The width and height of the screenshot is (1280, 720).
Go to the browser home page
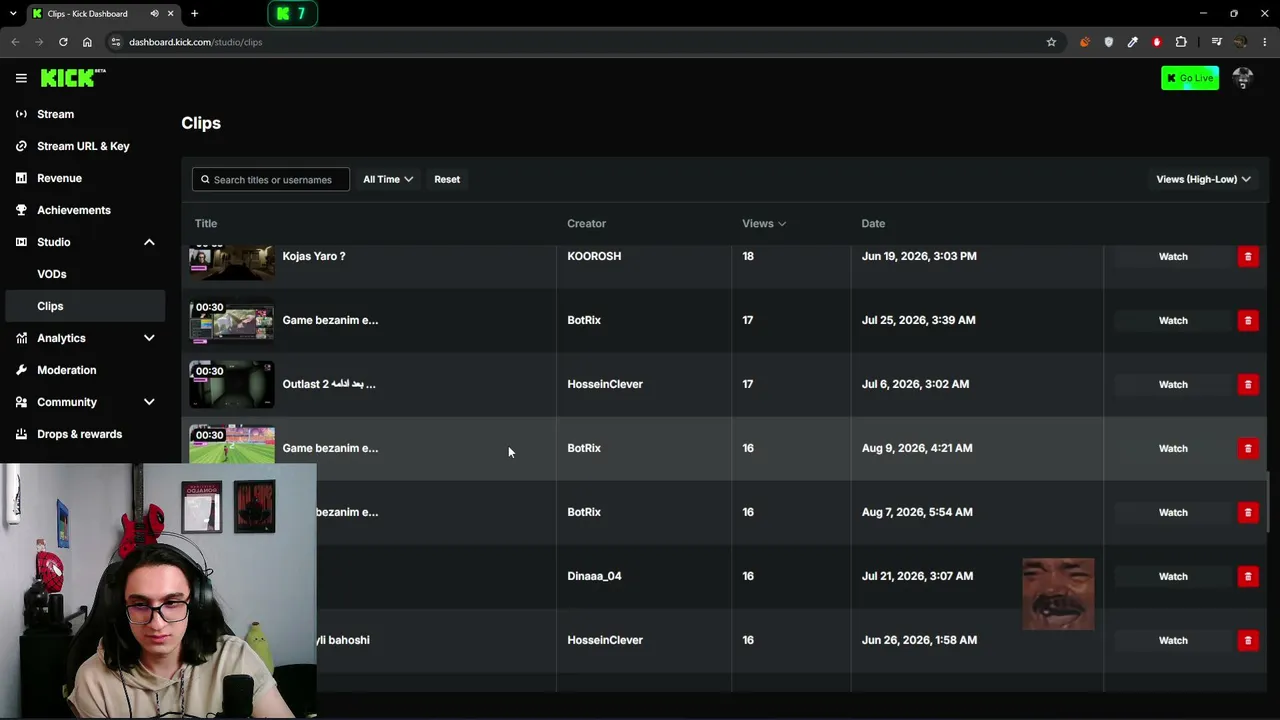click(87, 42)
